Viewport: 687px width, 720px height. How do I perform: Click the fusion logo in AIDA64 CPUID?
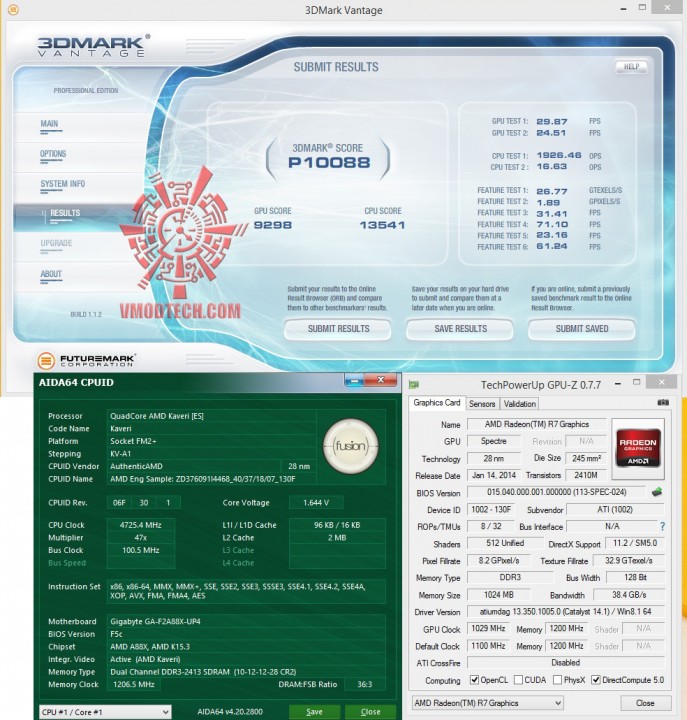pos(351,446)
